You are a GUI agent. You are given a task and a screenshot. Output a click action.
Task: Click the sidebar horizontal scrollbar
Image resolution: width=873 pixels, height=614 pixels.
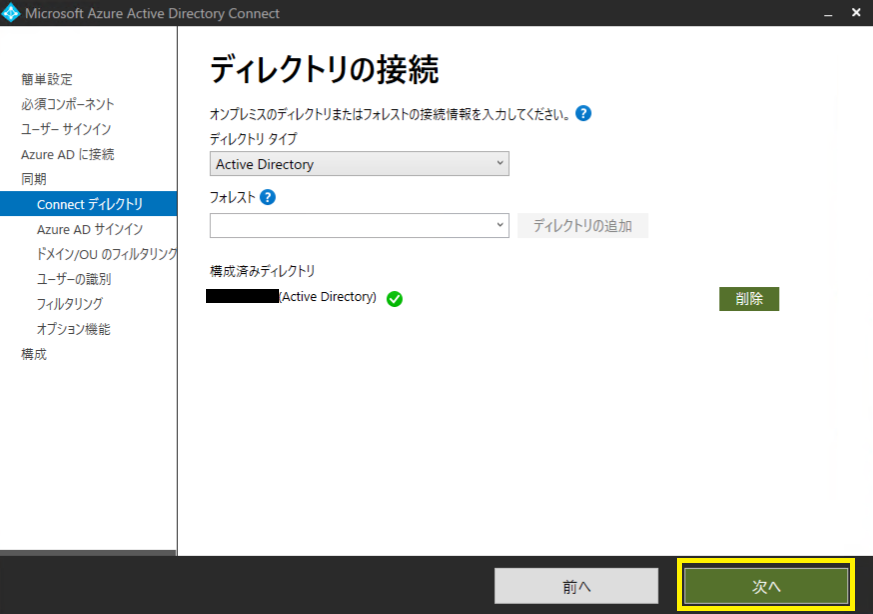(88, 553)
